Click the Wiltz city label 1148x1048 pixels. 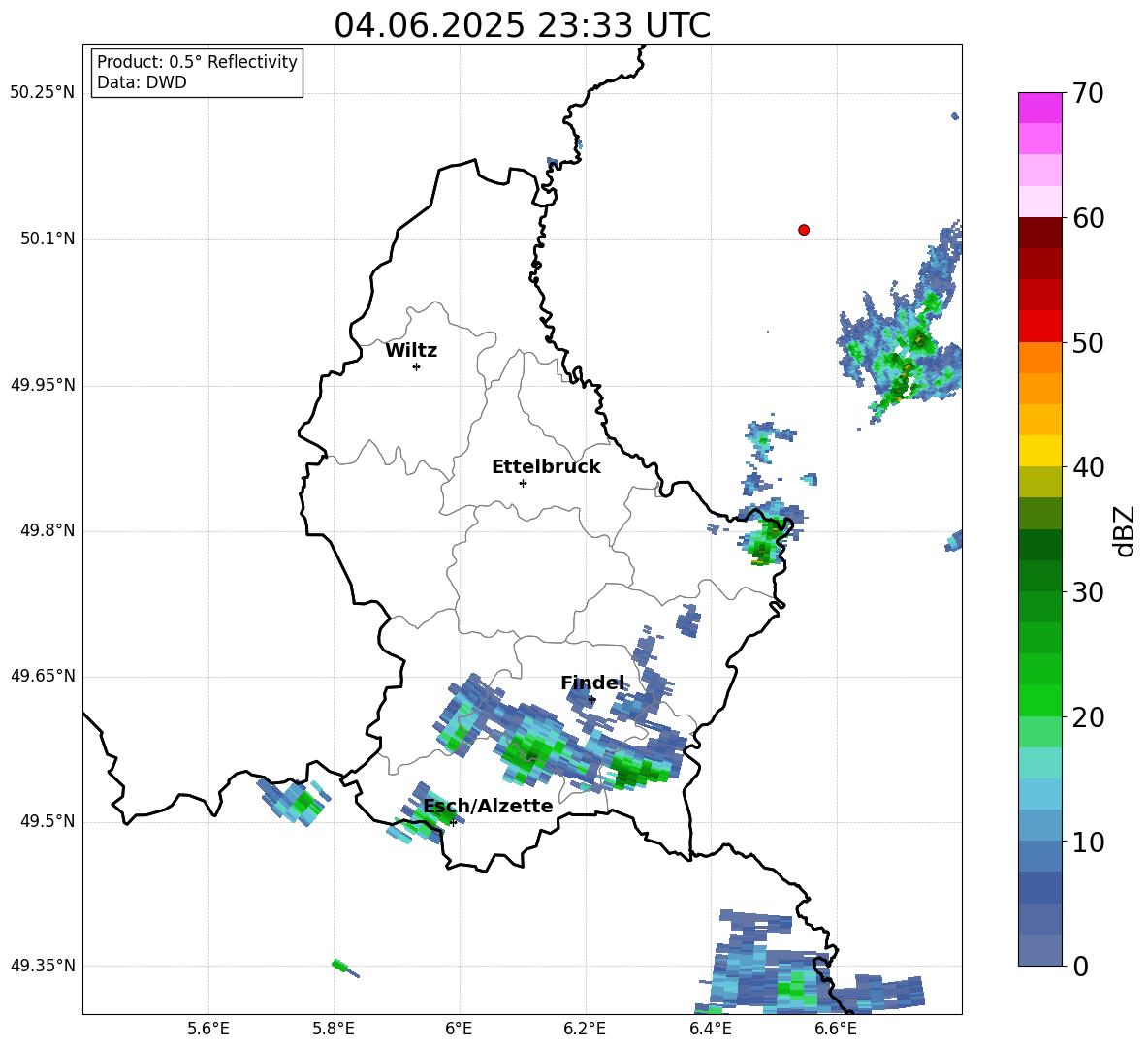(411, 351)
